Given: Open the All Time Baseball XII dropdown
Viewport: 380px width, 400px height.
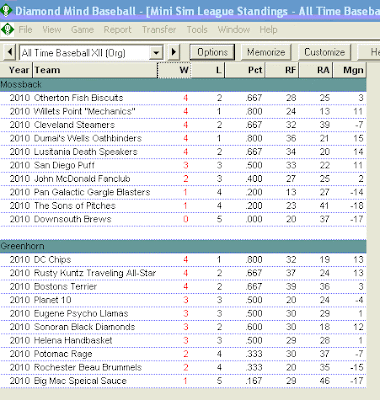Looking at the screenshot, I should tap(156, 53).
